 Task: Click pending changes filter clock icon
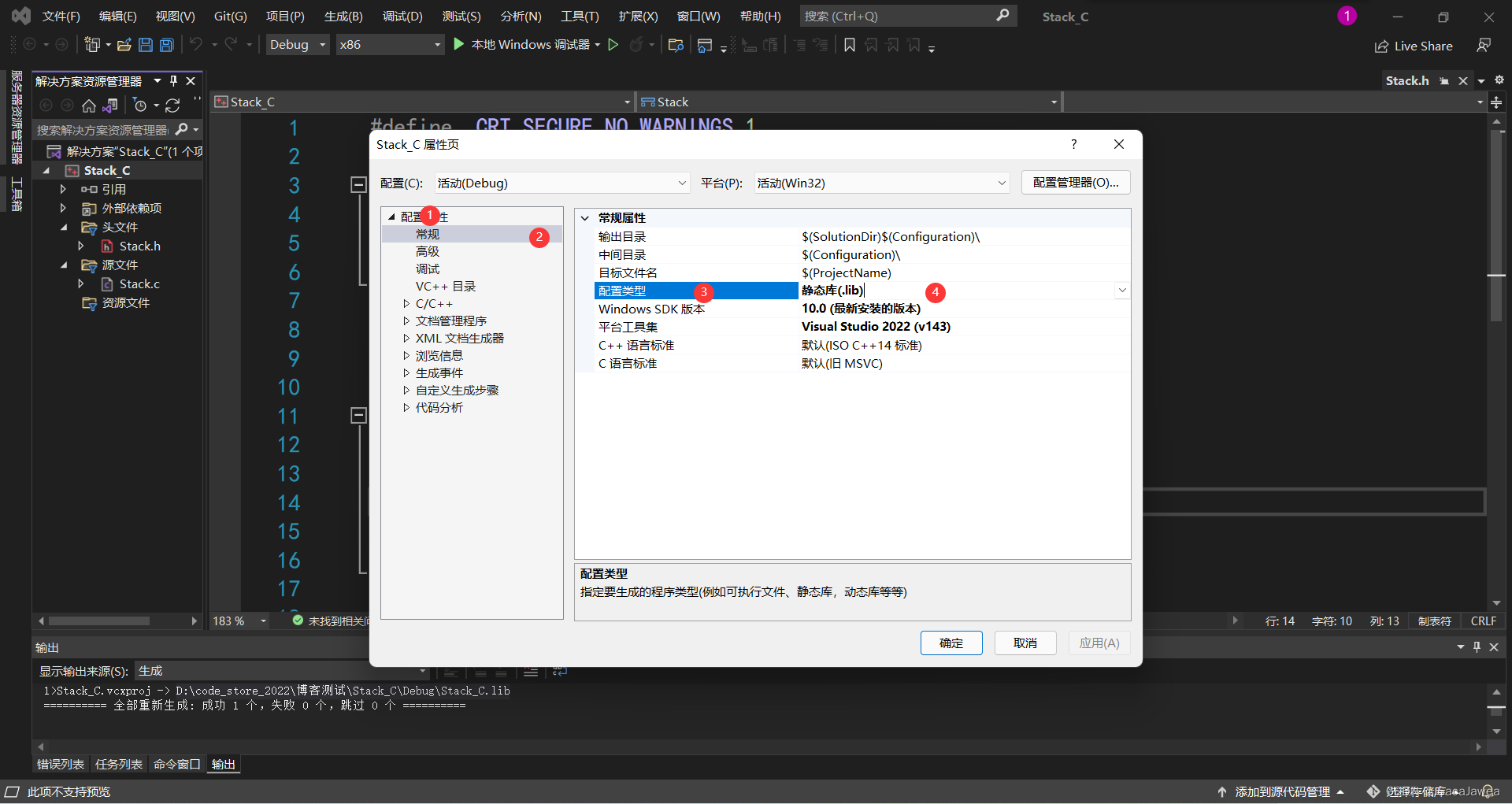point(139,106)
